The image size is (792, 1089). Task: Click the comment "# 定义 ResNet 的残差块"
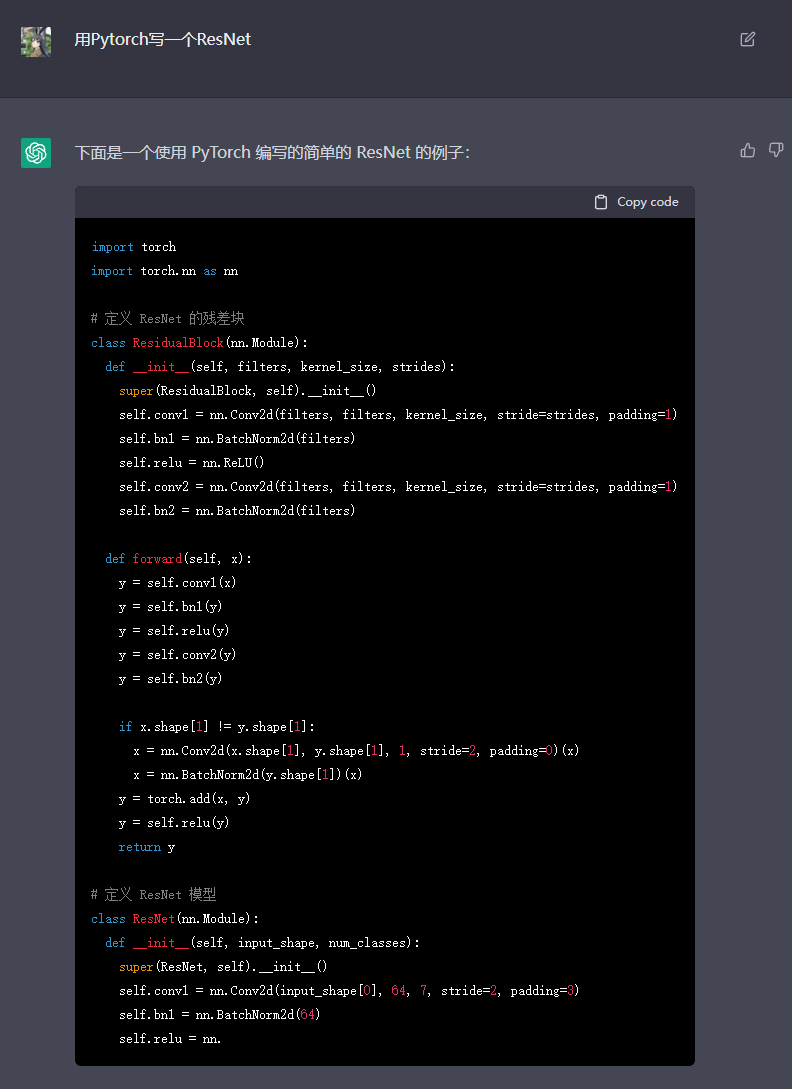click(x=167, y=319)
